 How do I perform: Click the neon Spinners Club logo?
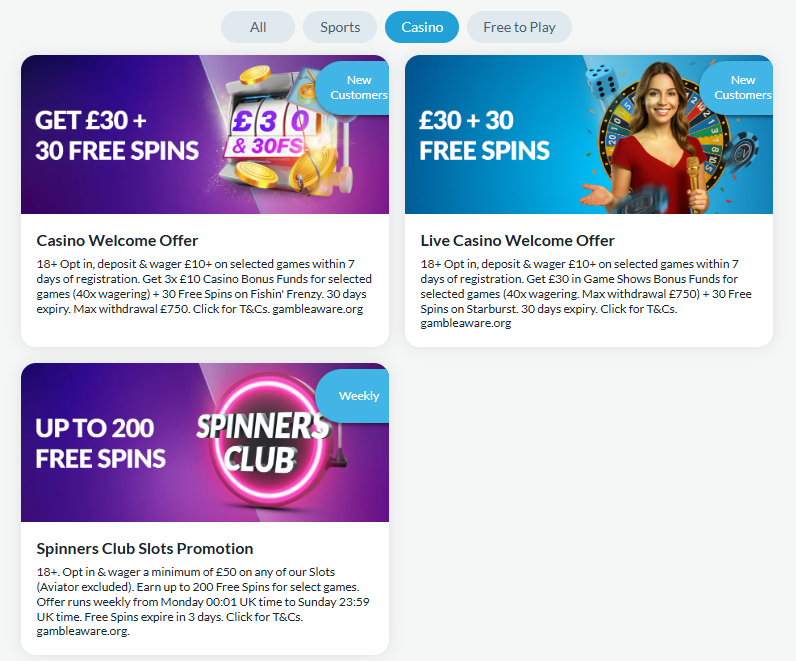point(265,442)
